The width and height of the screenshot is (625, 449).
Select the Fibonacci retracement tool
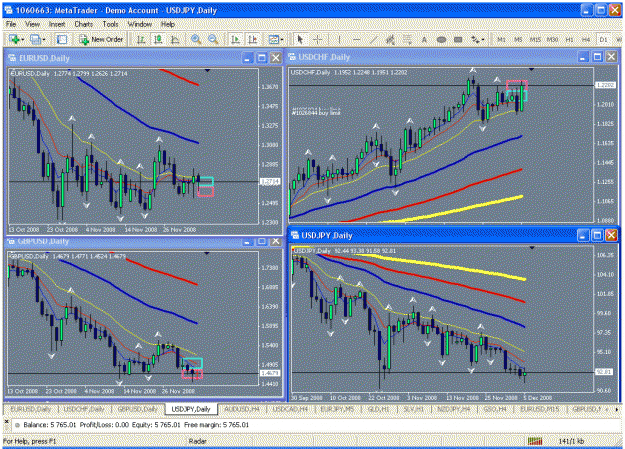point(407,39)
